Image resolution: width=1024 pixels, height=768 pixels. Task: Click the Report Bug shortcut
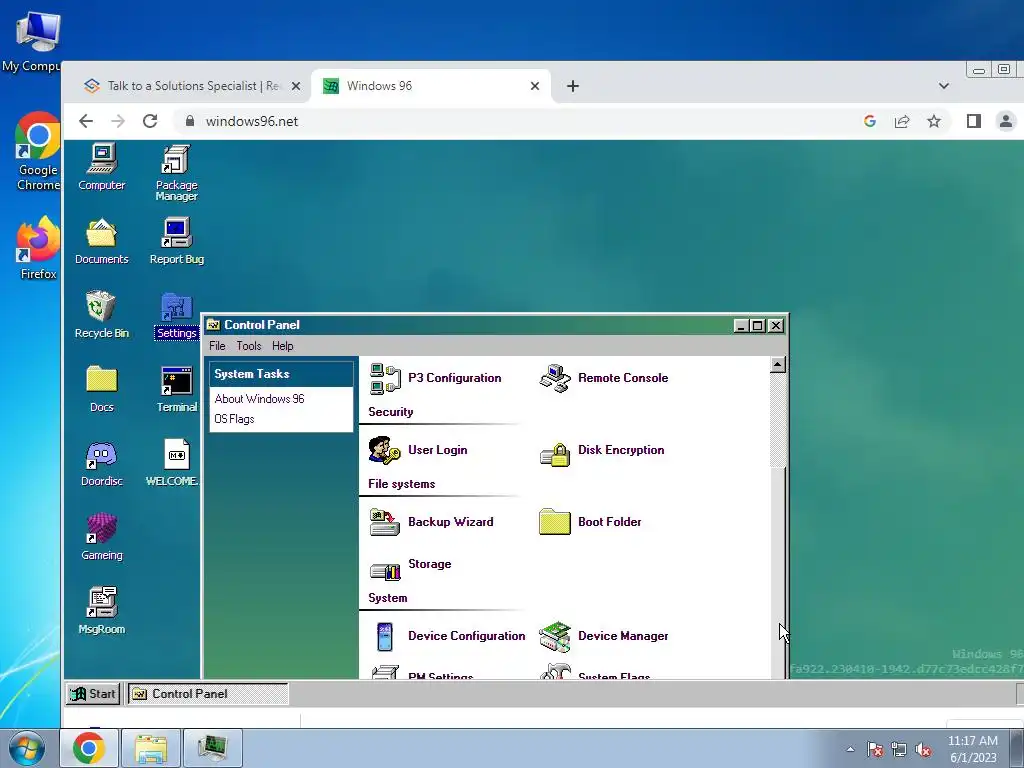[176, 241]
